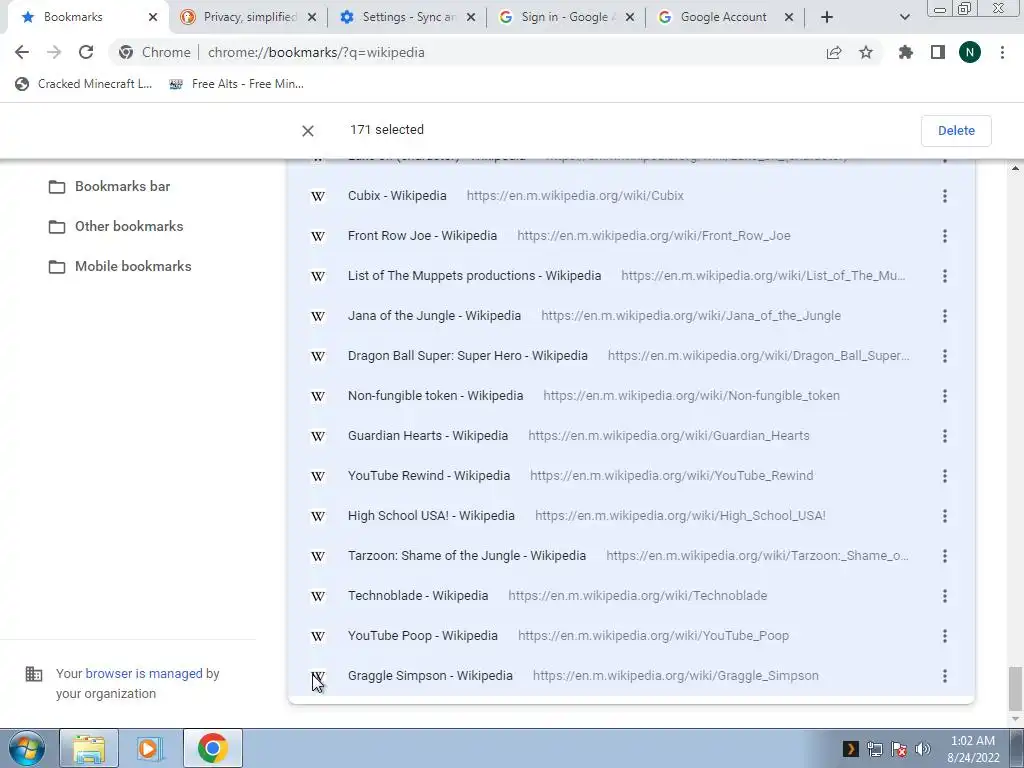The height and width of the screenshot is (768, 1024).
Task: Open more actions for Guardian Hearts
Action: point(944,436)
